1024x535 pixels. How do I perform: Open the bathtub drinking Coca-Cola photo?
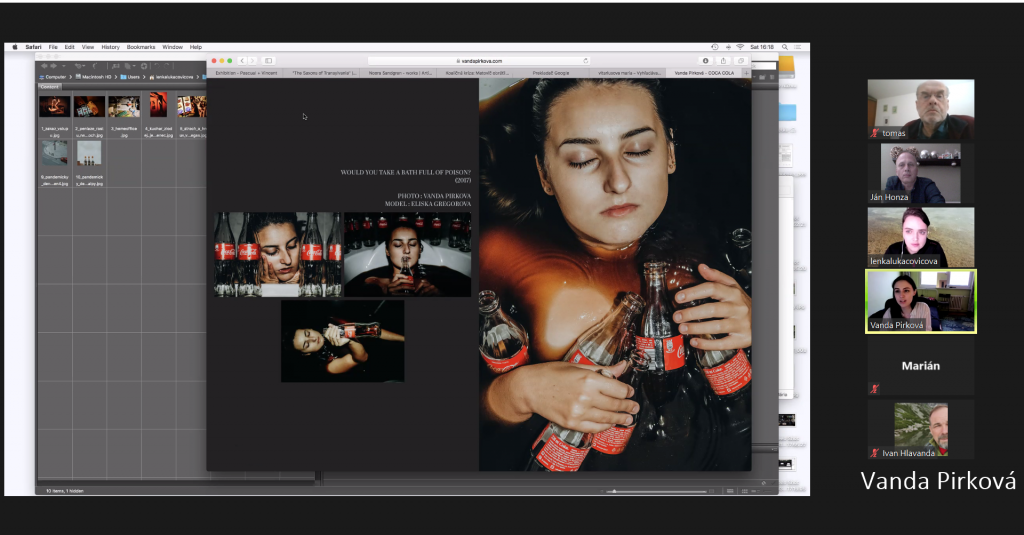click(x=408, y=255)
